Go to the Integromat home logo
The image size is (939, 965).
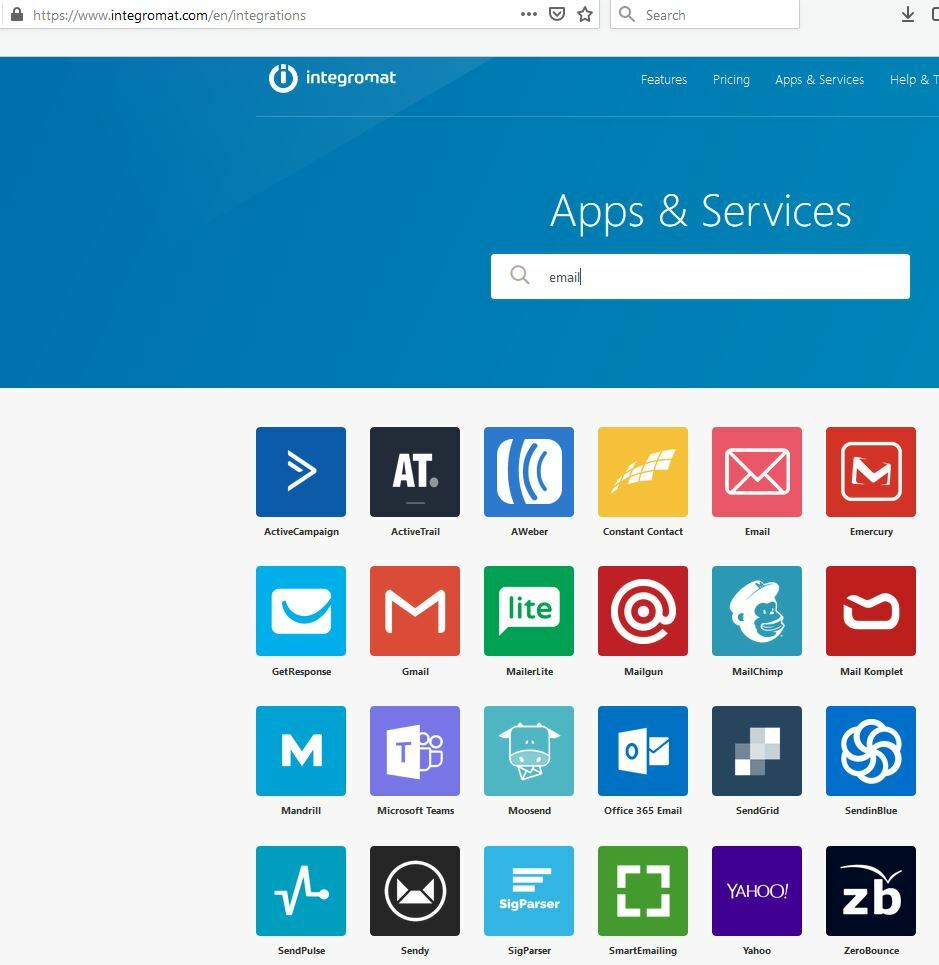(332, 78)
